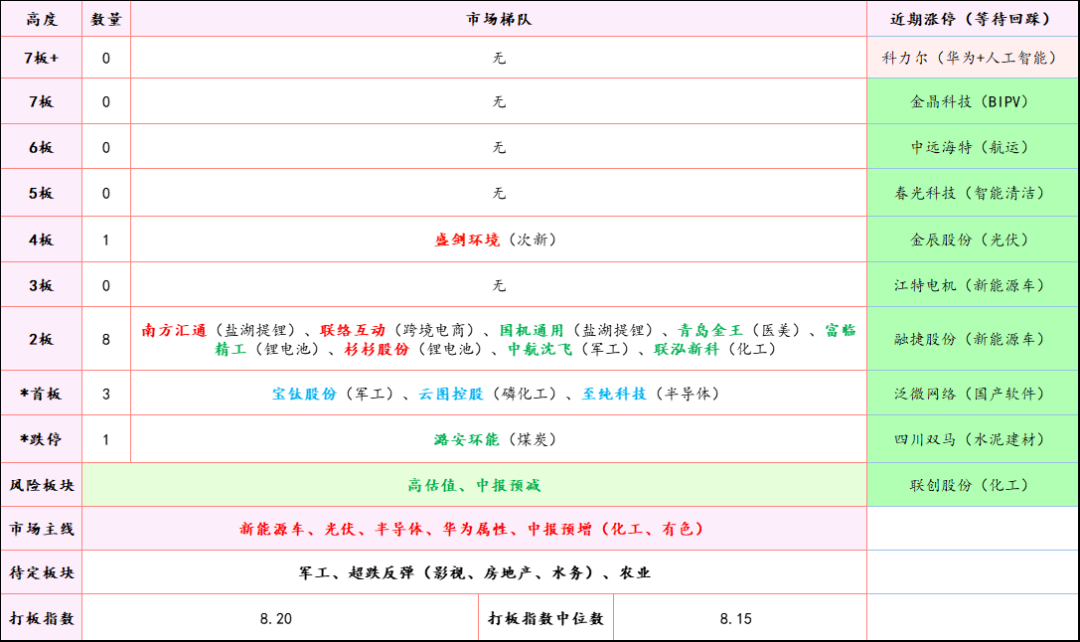Click 无 in the 3板 row
This screenshot has width=1080, height=642.
click(499, 285)
